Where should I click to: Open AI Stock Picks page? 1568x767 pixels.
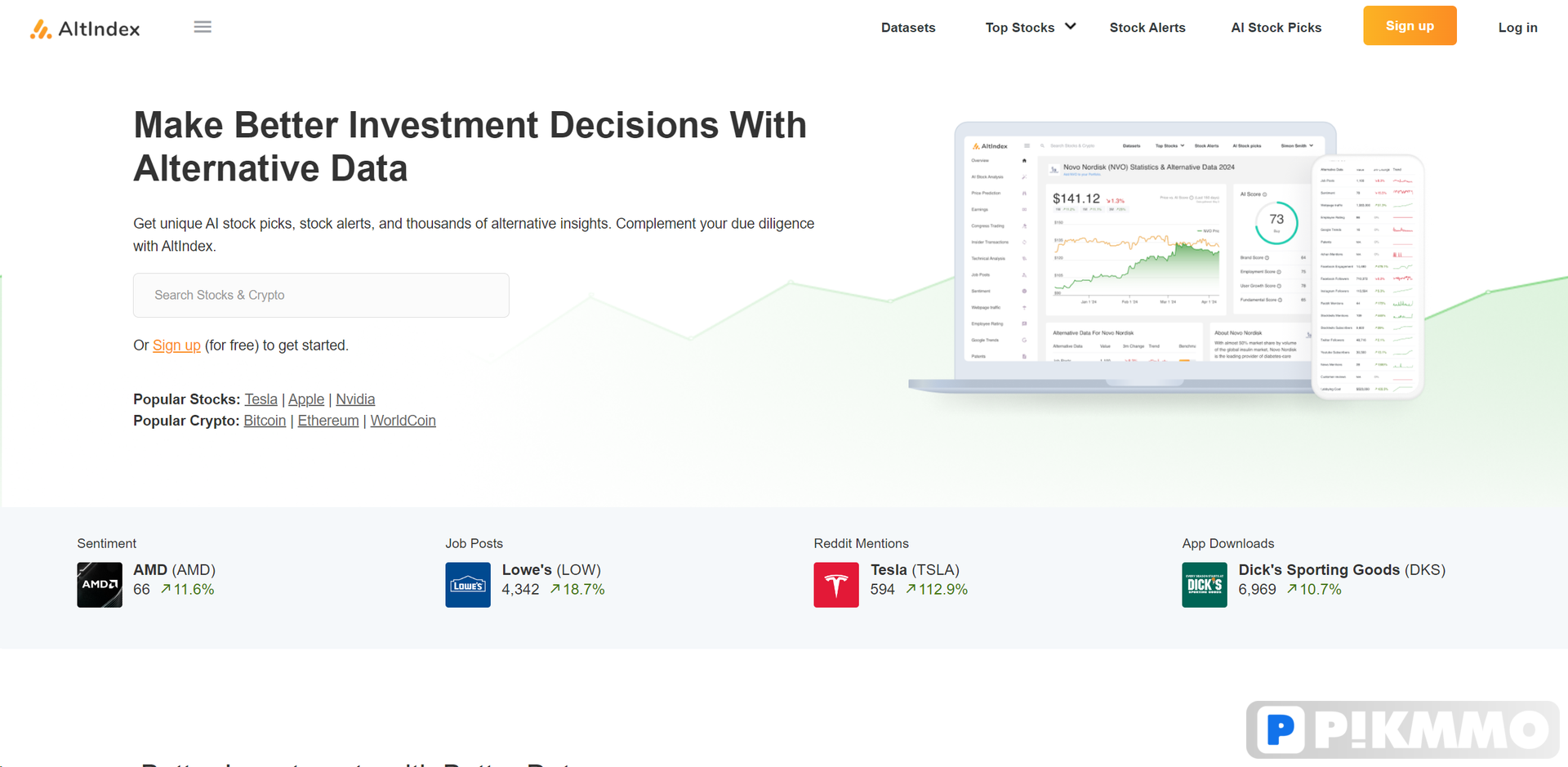click(1276, 27)
